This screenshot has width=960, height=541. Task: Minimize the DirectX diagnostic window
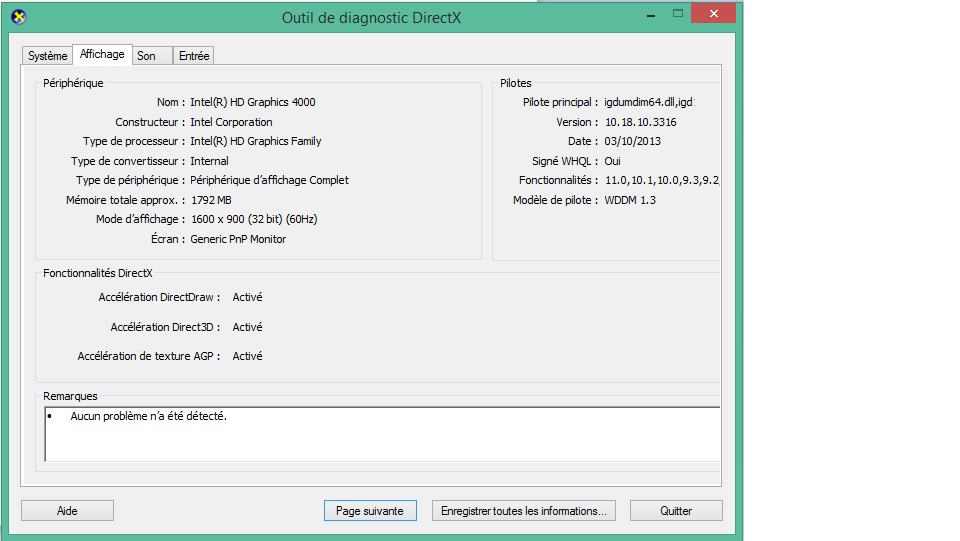pyautogui.click(x=651, y=14)
